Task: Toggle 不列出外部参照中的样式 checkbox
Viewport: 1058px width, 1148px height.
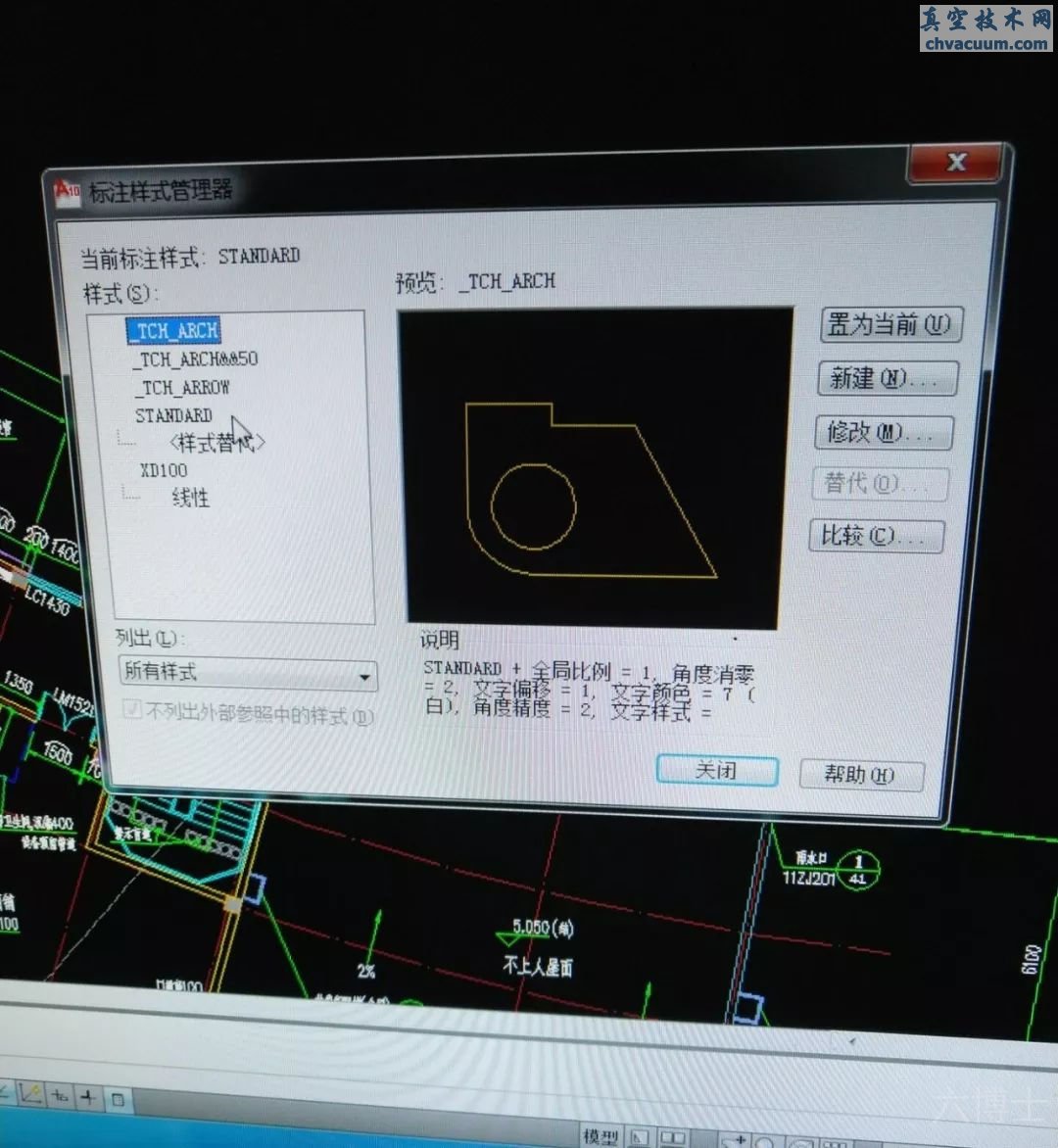Action: (132, 709)
